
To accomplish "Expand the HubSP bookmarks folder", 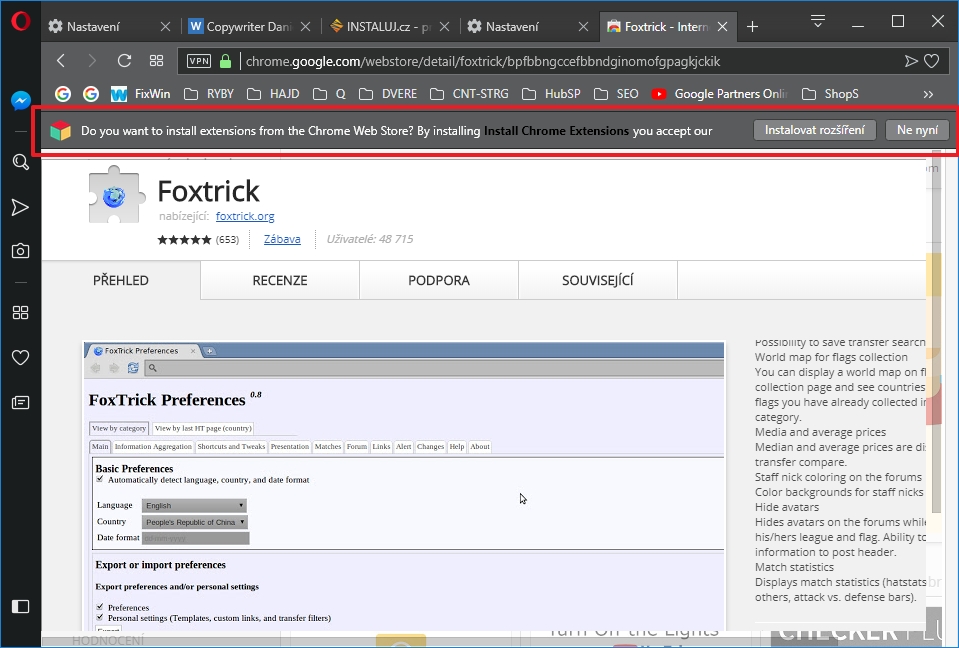I will coord(551,94).
